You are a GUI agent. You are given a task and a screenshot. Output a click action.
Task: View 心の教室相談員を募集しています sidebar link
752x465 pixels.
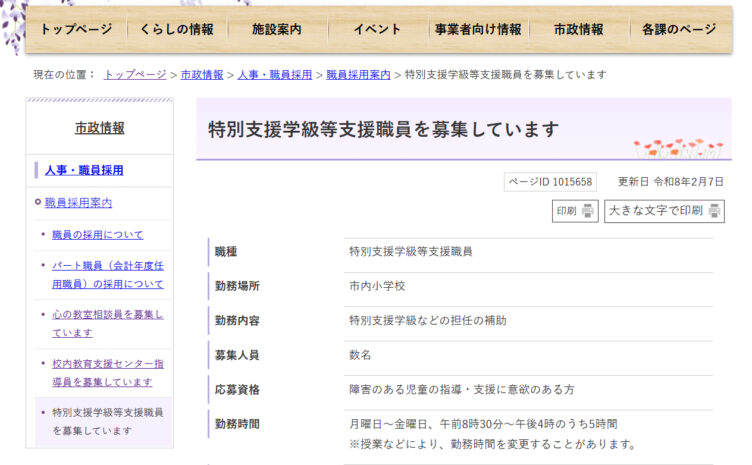107,323
